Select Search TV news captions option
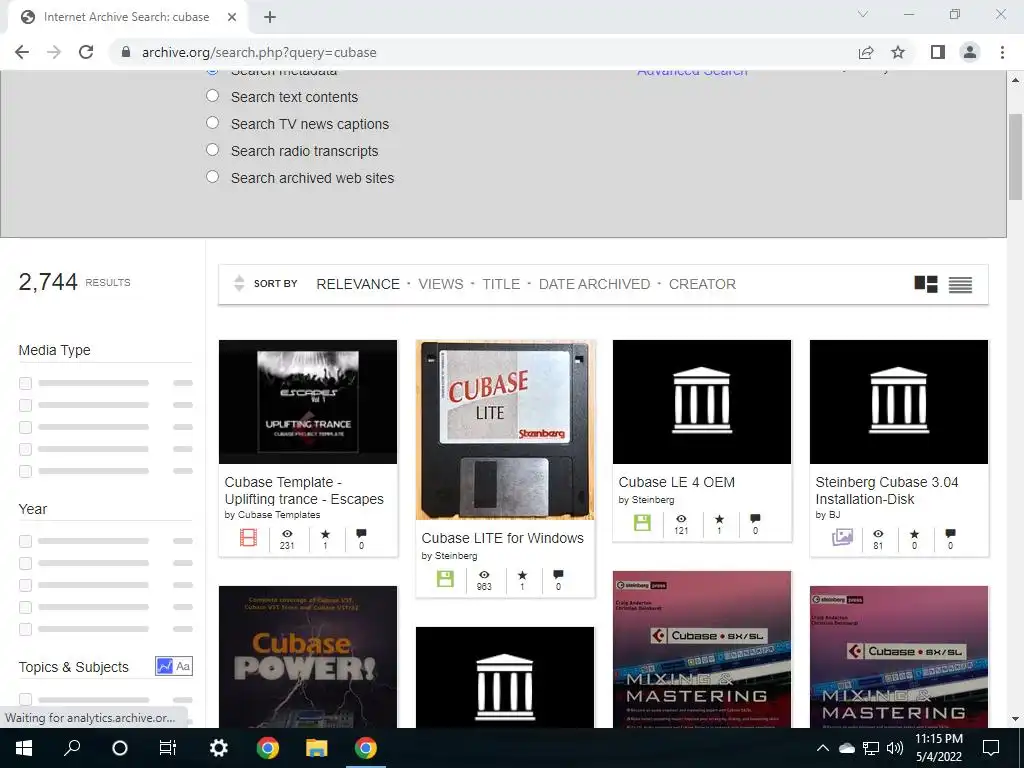This screenshot has height=768, width=1024. click(x=212, y=123)
